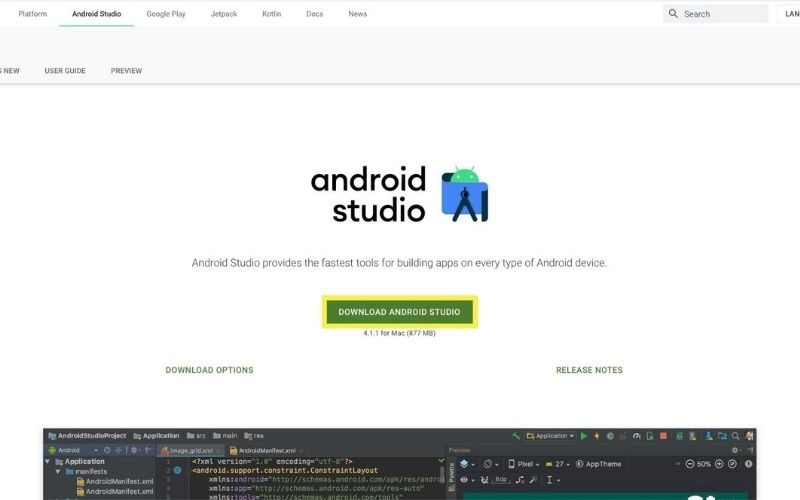Click the DOWNLOAD ANDROID STUDIO button
Image resolution: width=800 pixels, height=500 pixels.
[399, 312]
